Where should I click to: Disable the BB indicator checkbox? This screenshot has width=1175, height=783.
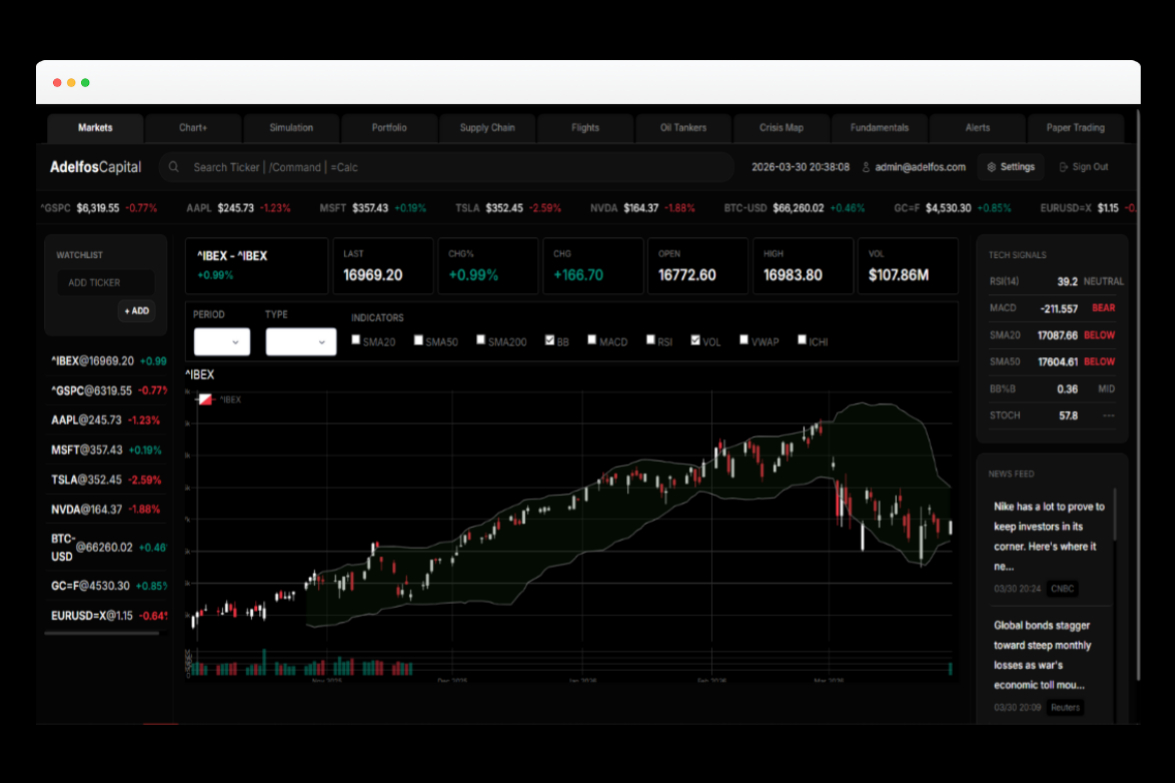click(x=550, y=340)
